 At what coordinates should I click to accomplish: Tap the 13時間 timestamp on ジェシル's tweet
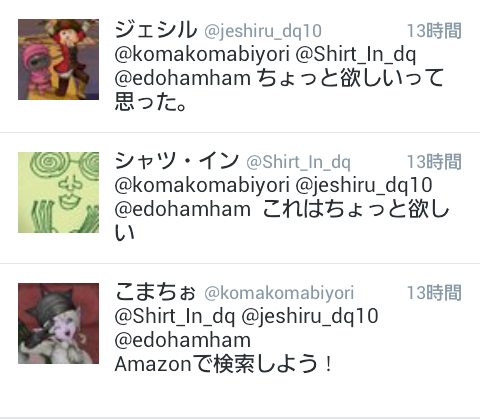[x=434, y=31]
